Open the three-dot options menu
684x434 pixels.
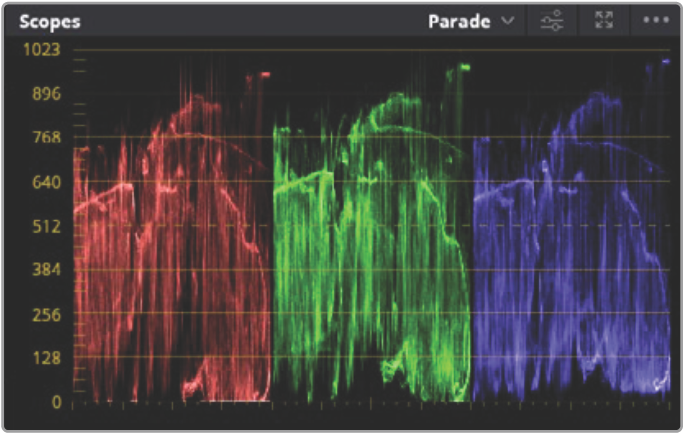655,21
